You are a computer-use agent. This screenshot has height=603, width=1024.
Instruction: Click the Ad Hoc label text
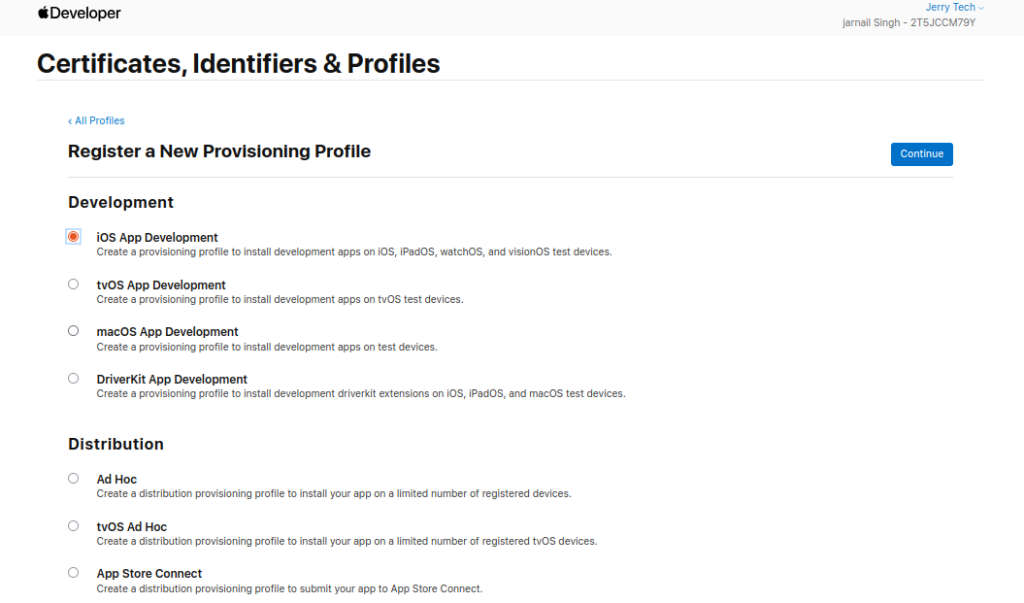pos(117,480)
